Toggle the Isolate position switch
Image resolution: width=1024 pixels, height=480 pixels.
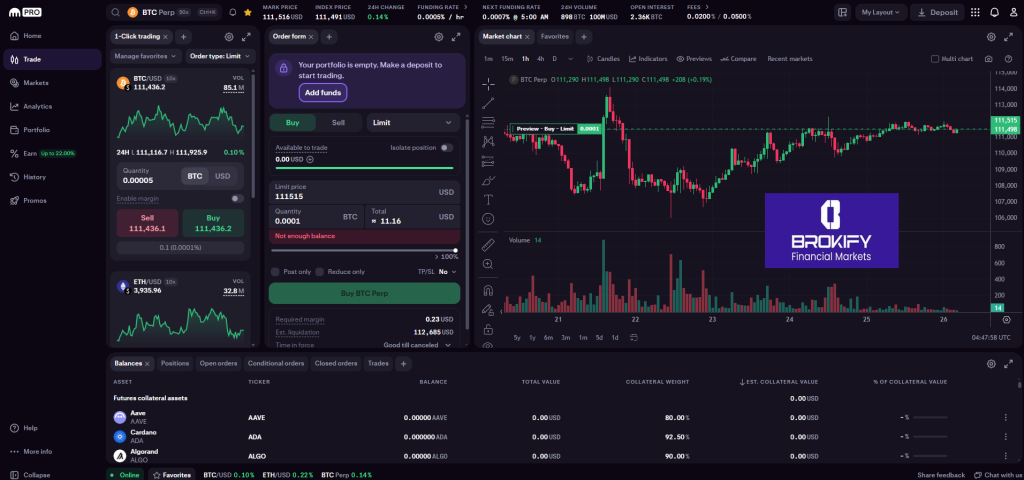click(x=446, y=147)
